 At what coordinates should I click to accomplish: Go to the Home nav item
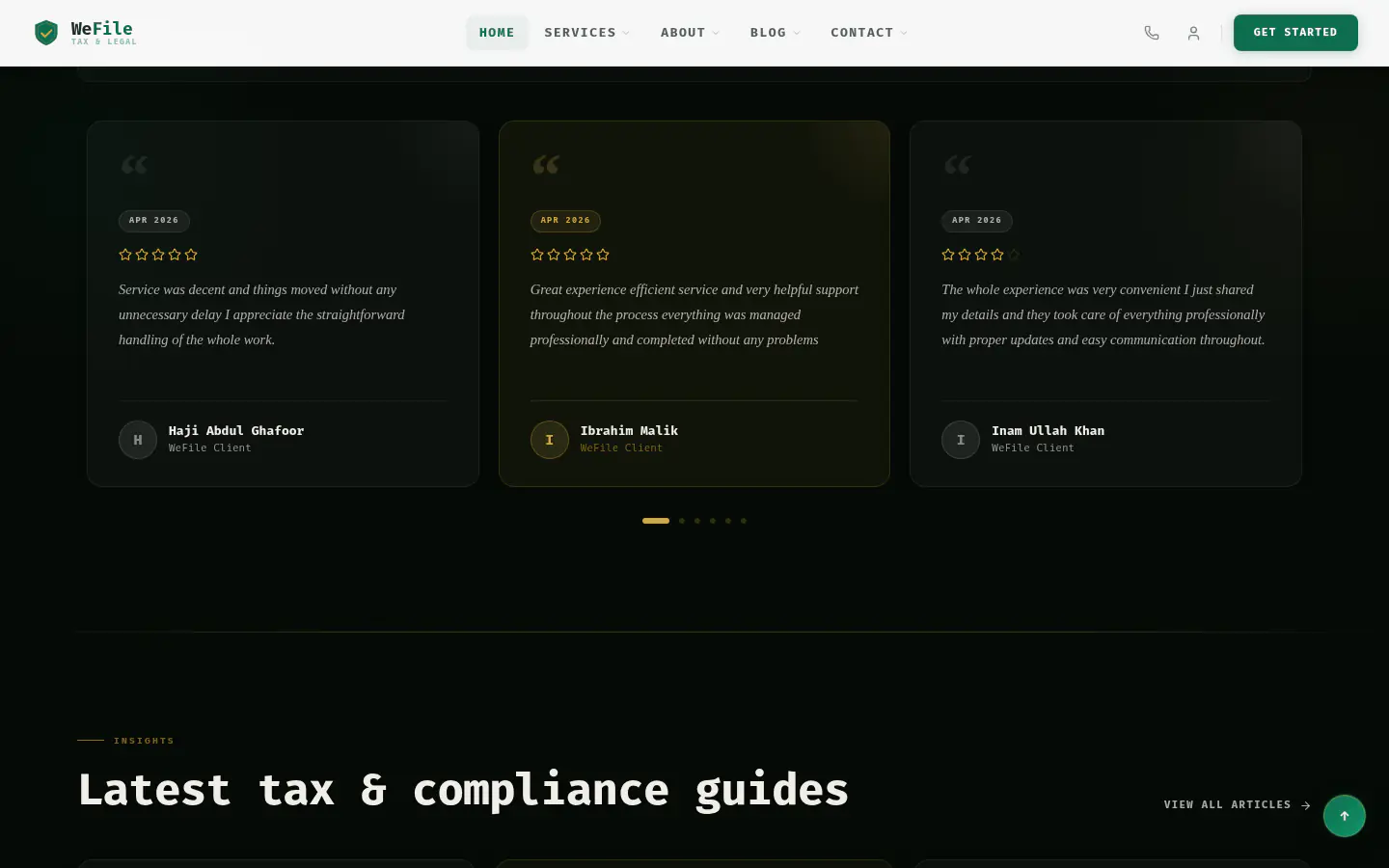click(497, 33)
